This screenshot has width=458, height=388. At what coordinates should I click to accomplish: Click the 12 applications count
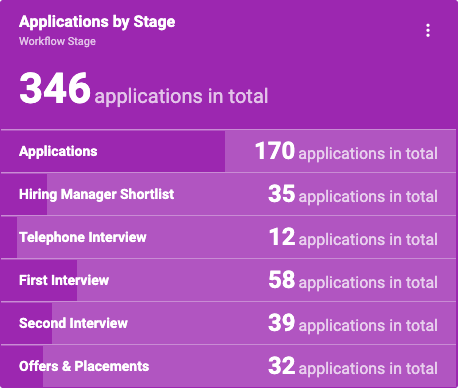[282, 237]
